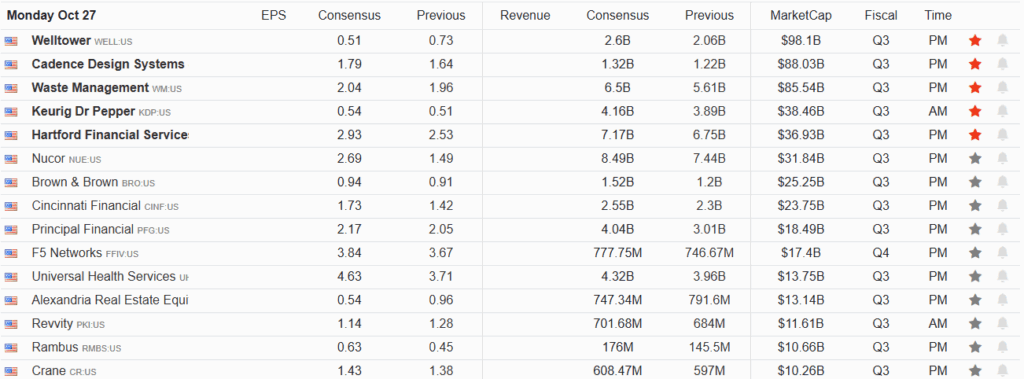1024x379 pixels.
Task: Click the grey star for F5 Networks
Action: click(x=975, y=252)
